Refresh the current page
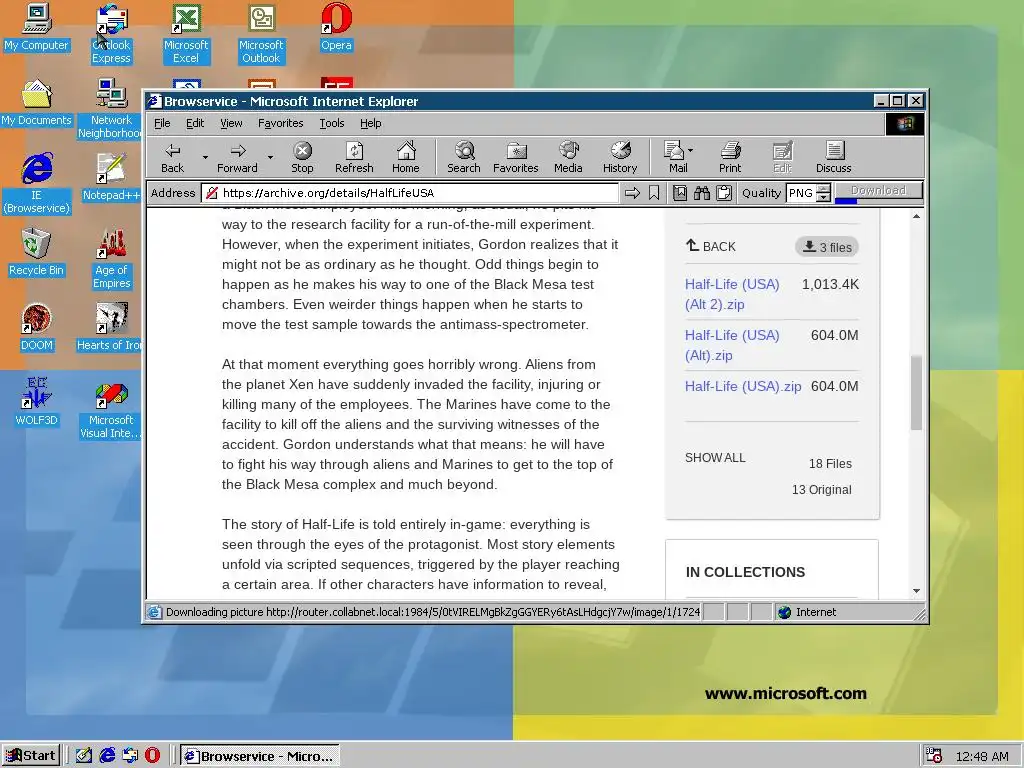 (x=354, y=158)
